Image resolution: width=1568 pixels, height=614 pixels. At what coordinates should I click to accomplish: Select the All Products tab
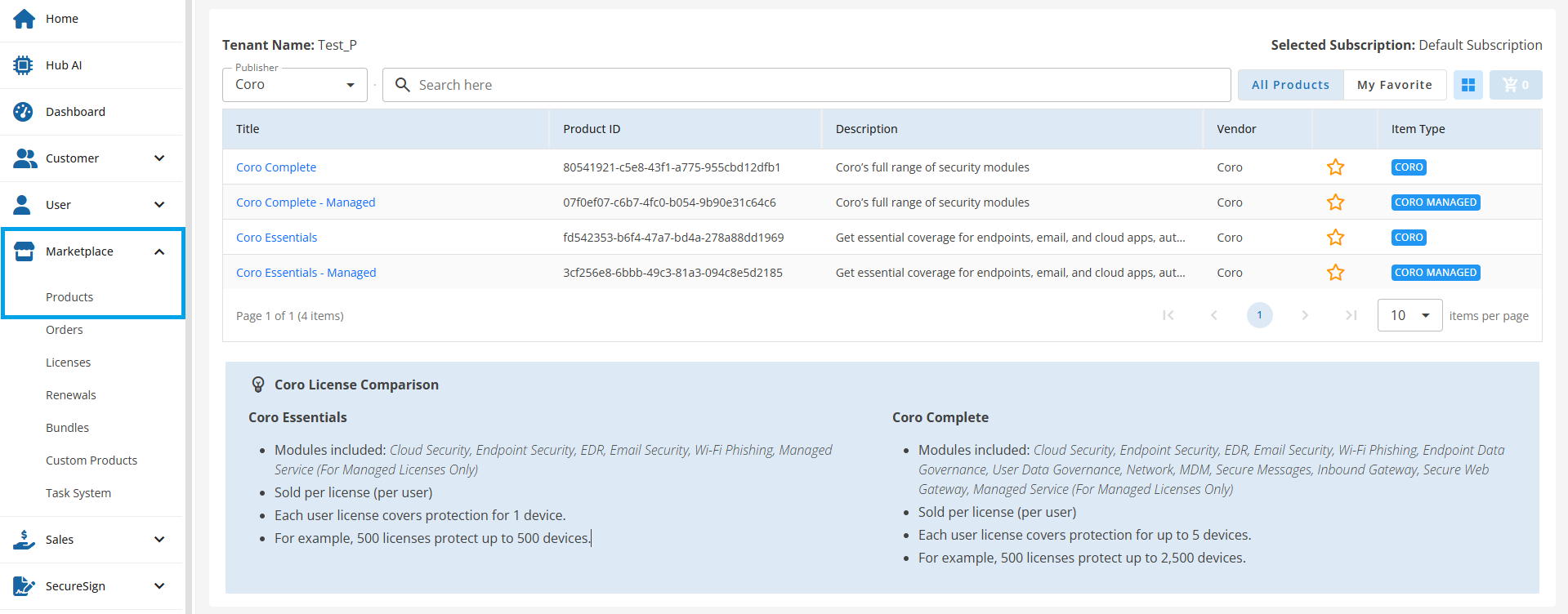[x=1291, y=85]
